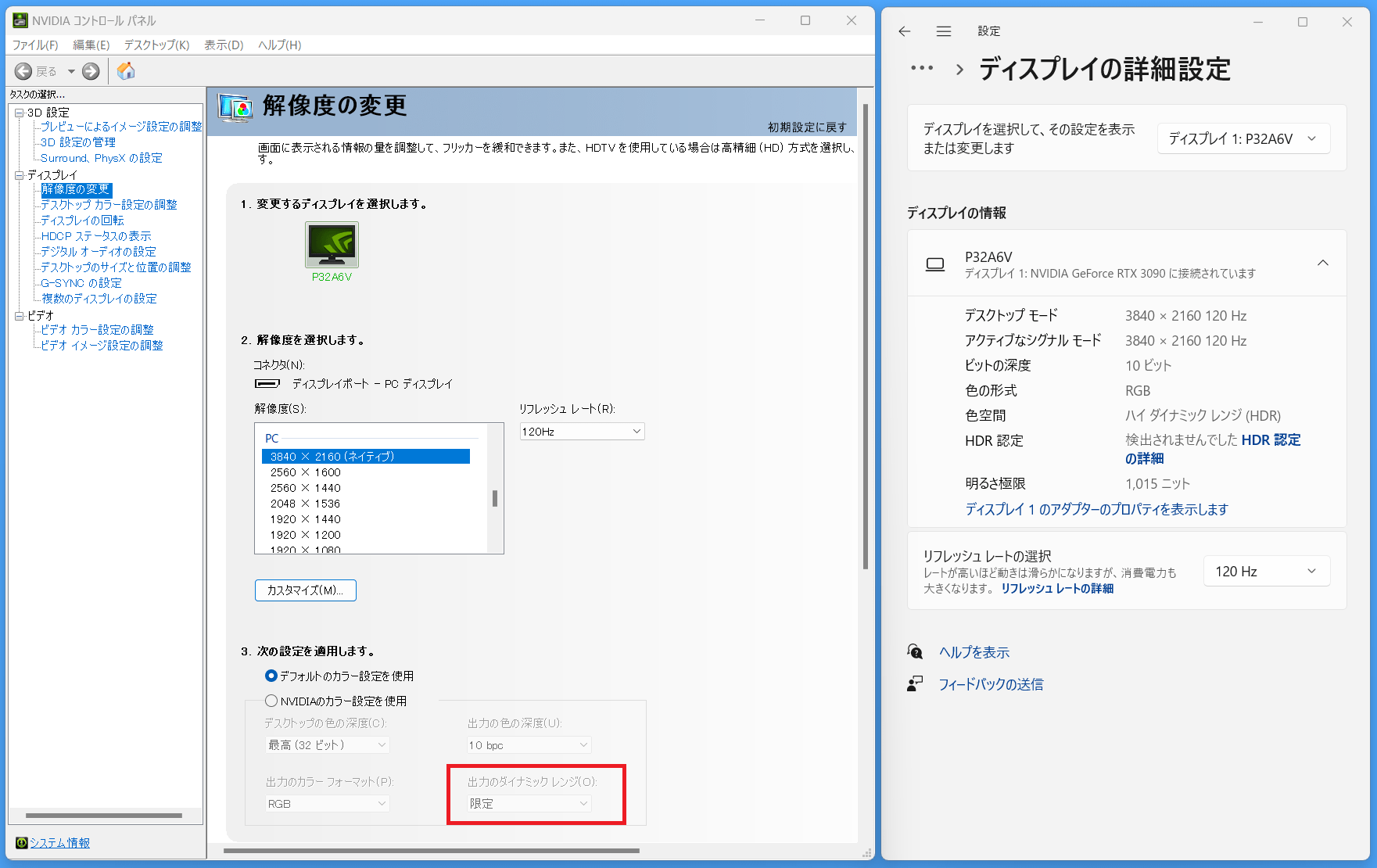Click the P32A6V display device icon
The image size is (1377, 868).
click(x=935, y=264)
